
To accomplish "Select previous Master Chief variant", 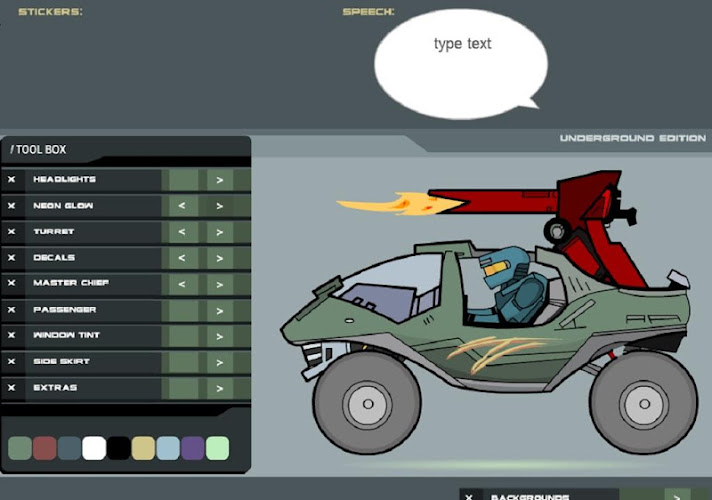I will pyautogui.click(x=182, y=284).
